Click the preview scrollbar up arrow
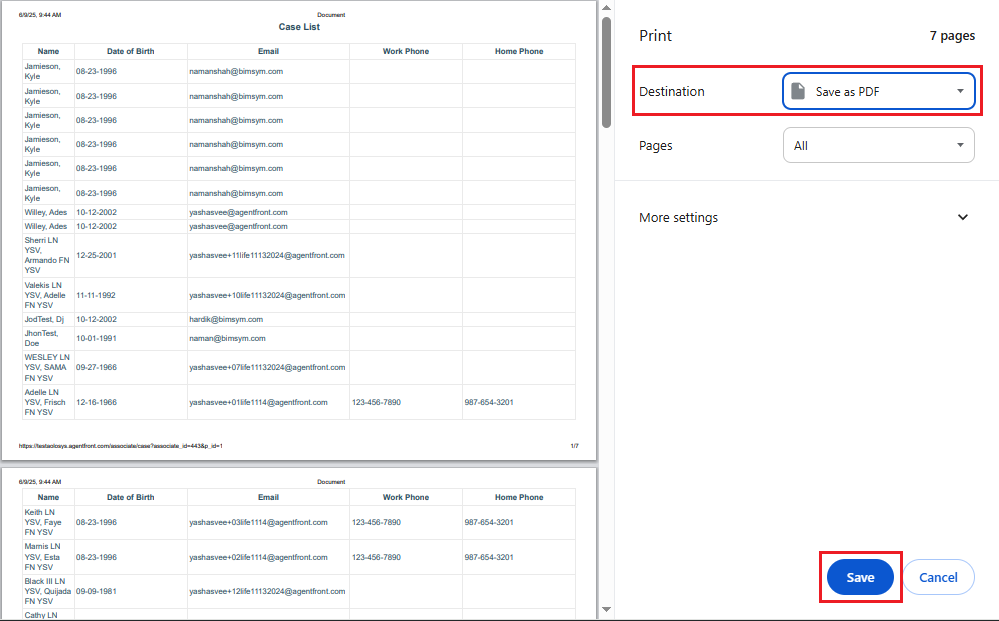The width and height of the screenshot is (999, 621). 606,8
